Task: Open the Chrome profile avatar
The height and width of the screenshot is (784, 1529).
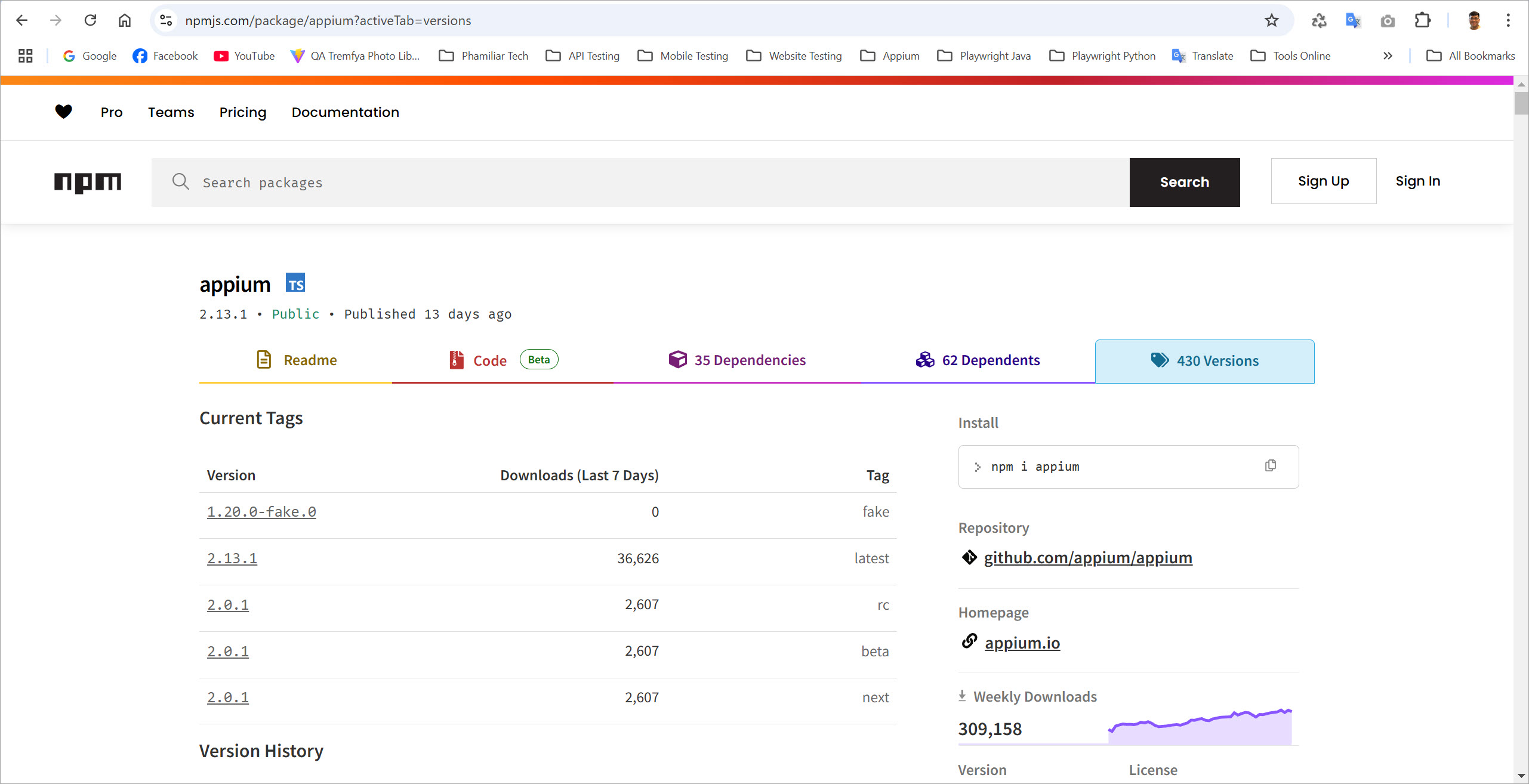Action: pos(1474,20)
